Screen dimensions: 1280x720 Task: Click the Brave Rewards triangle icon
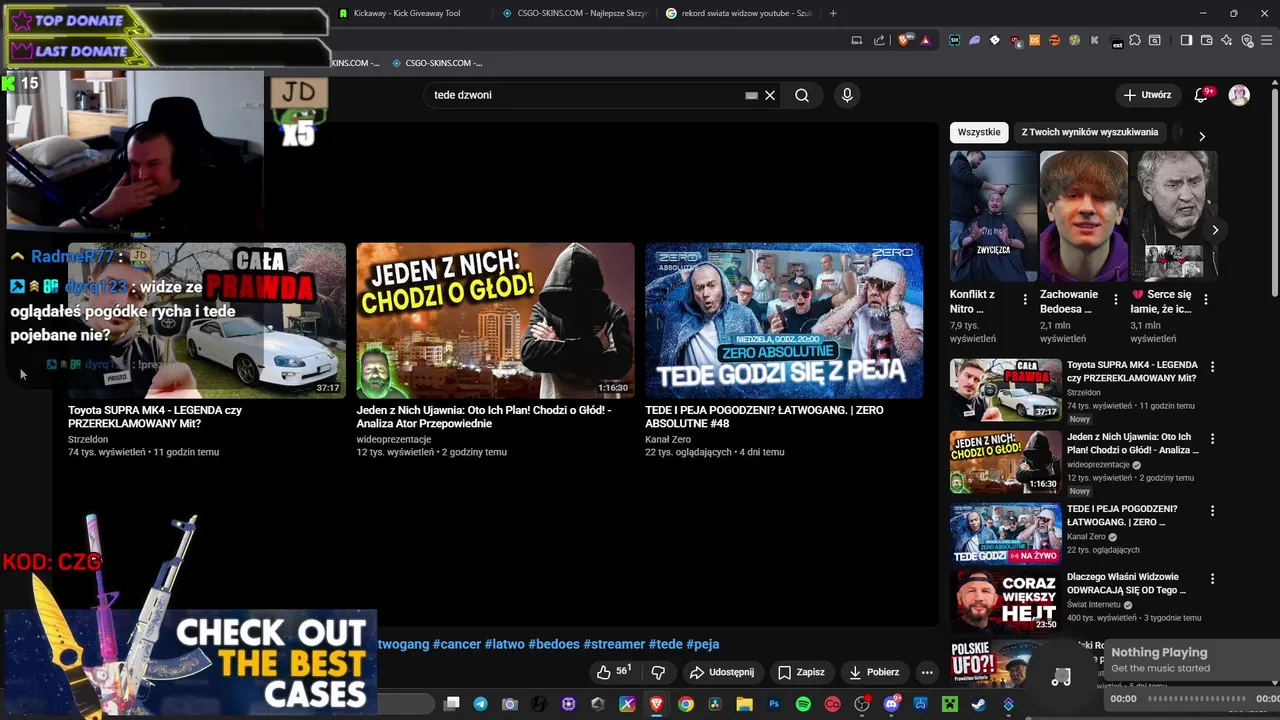[x=926, y=40]
